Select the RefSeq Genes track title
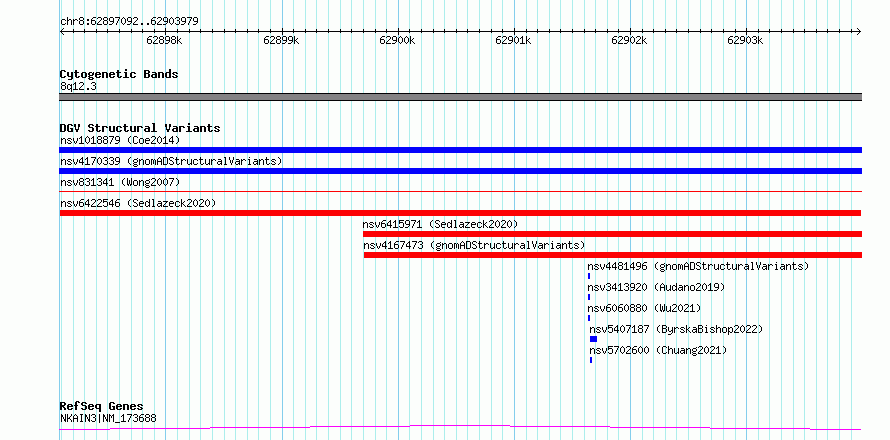 coord(102,407)
